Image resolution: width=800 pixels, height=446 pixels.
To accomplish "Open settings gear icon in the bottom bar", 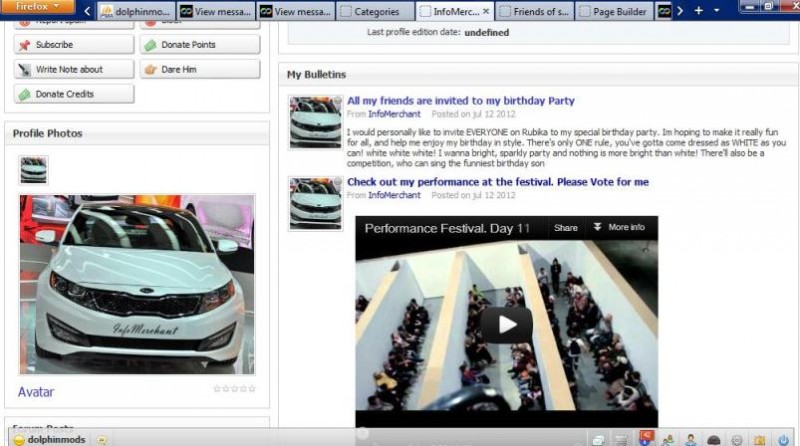I will (737, 440).
